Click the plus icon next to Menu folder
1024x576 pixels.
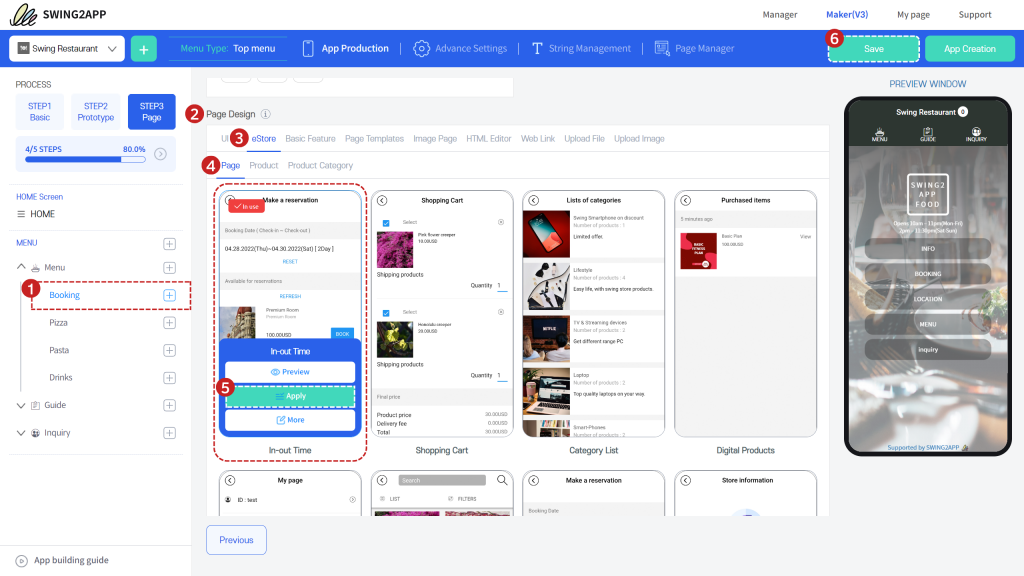(169, 268)
